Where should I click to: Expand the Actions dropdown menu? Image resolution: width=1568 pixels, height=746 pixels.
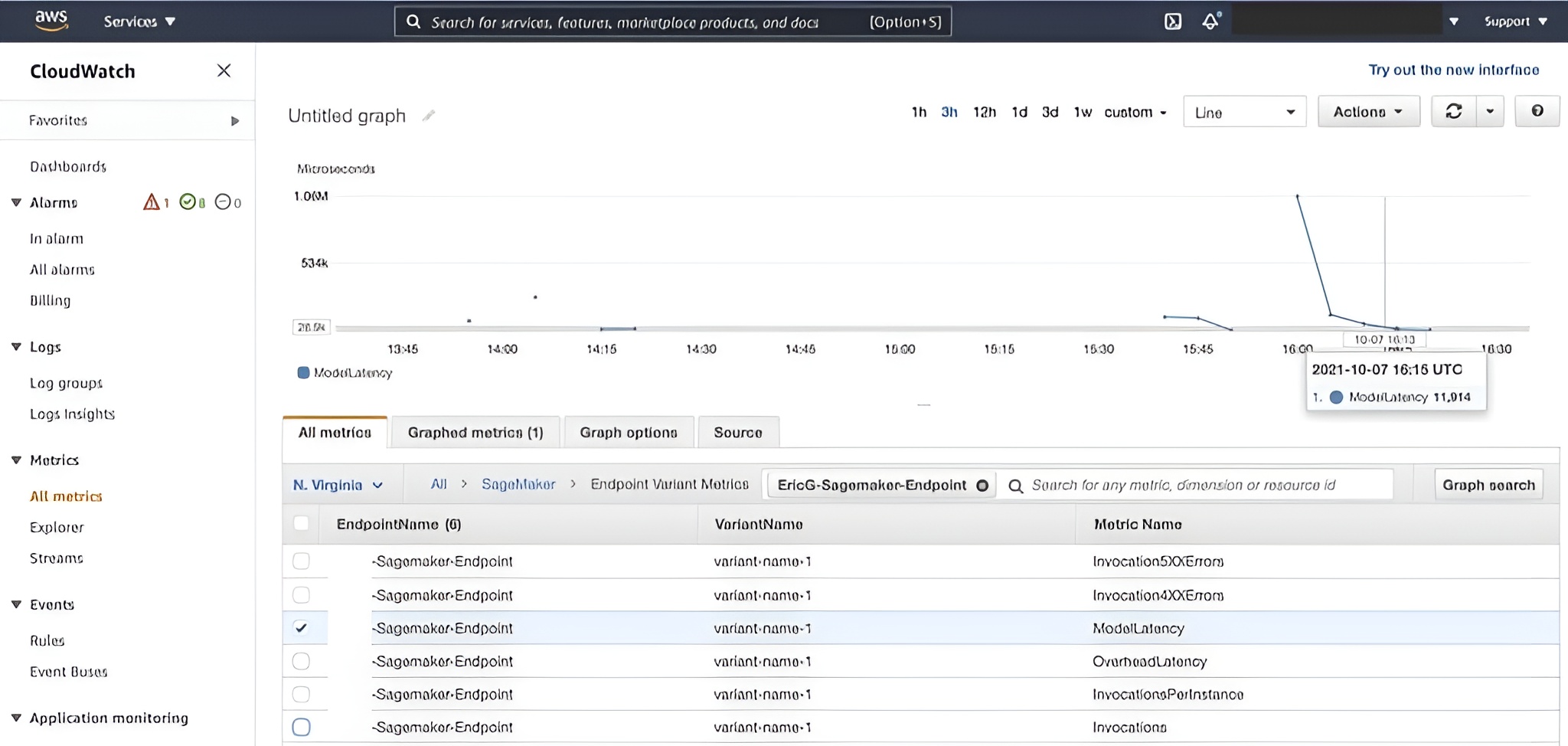(x=1368, y=112)
